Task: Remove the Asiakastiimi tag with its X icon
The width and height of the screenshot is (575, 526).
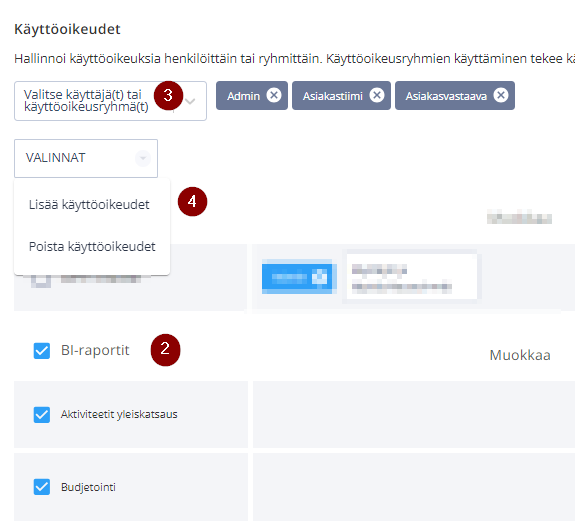Action: coord(377,95)
